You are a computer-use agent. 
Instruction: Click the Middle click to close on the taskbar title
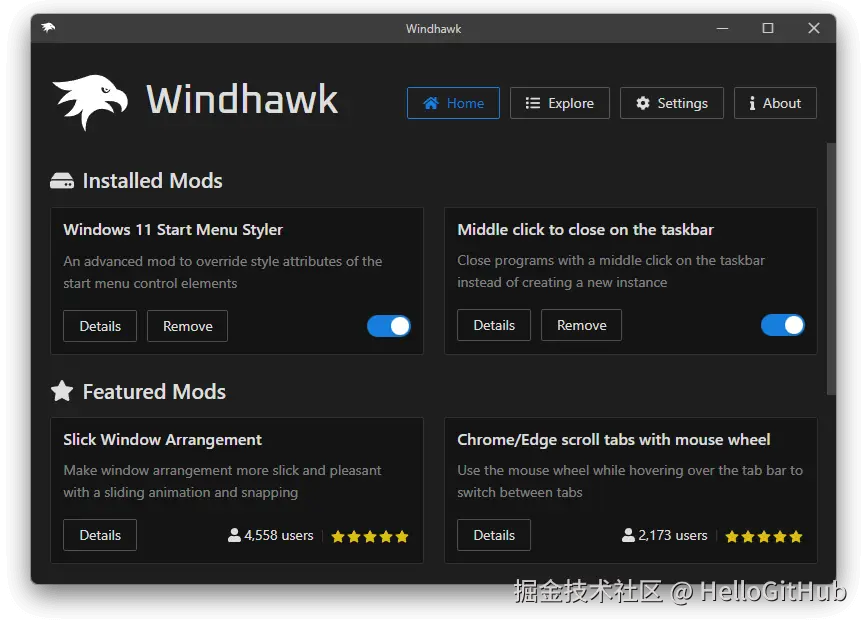586,230
